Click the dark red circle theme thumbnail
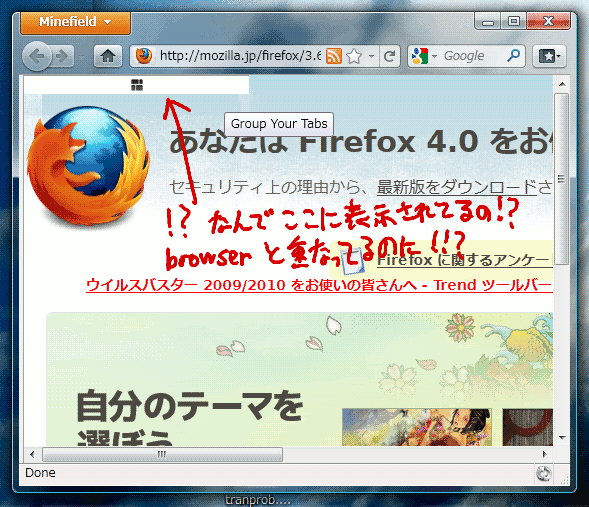The image size is (589, 507). point(528,427)
